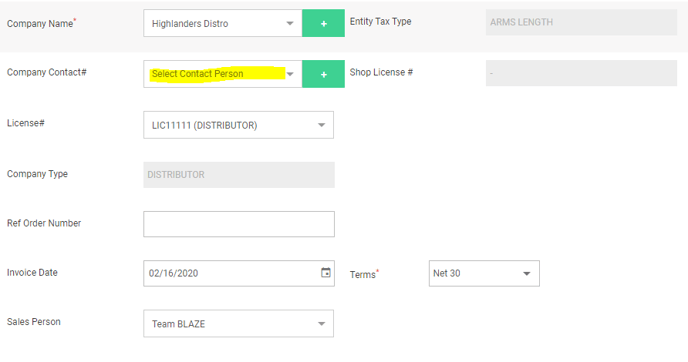Open the Select Contact Person dropdown

pos(222,74)
